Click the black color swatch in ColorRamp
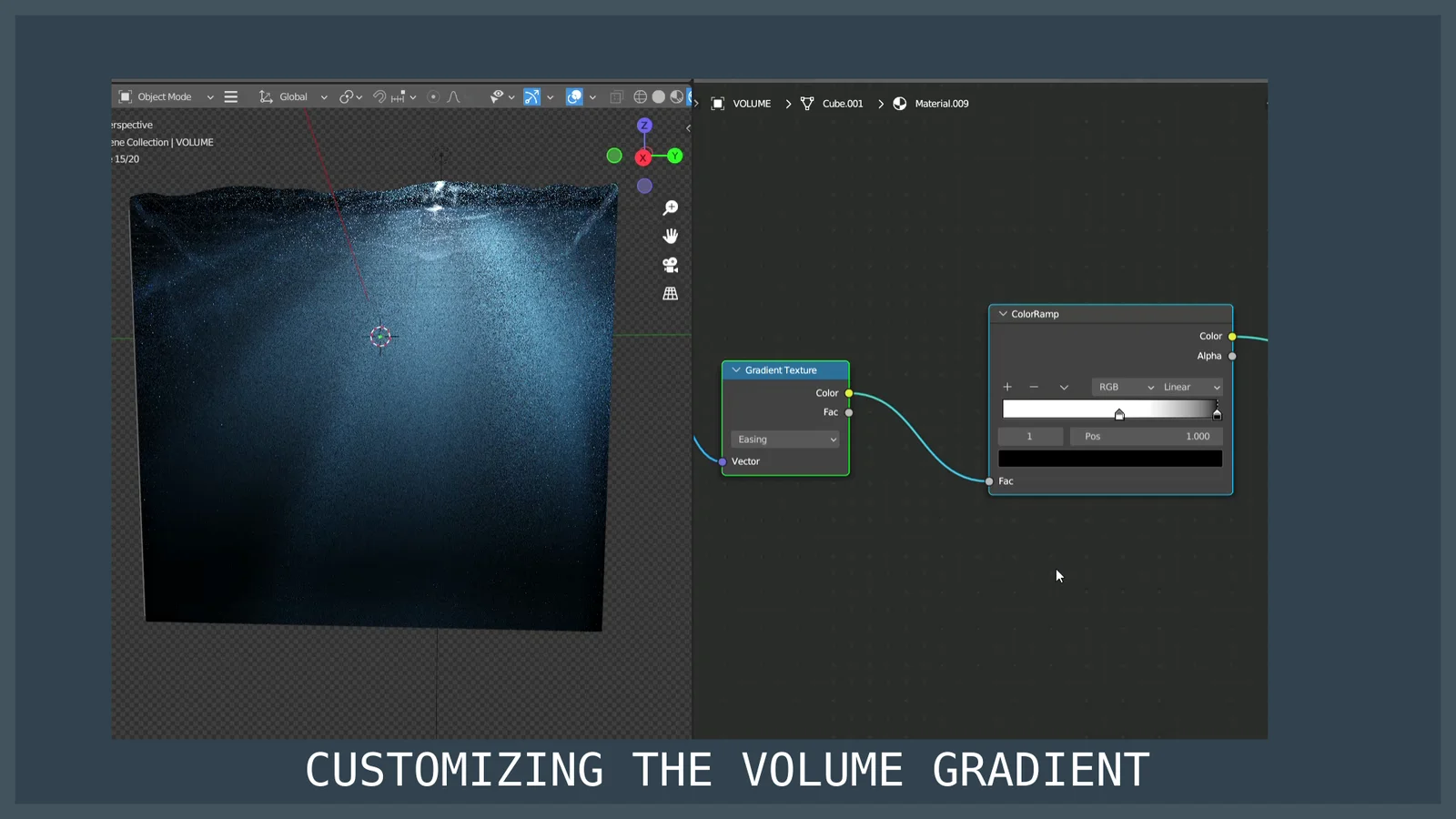Viewport: 1456px width, 819px height. point(1110,458)
